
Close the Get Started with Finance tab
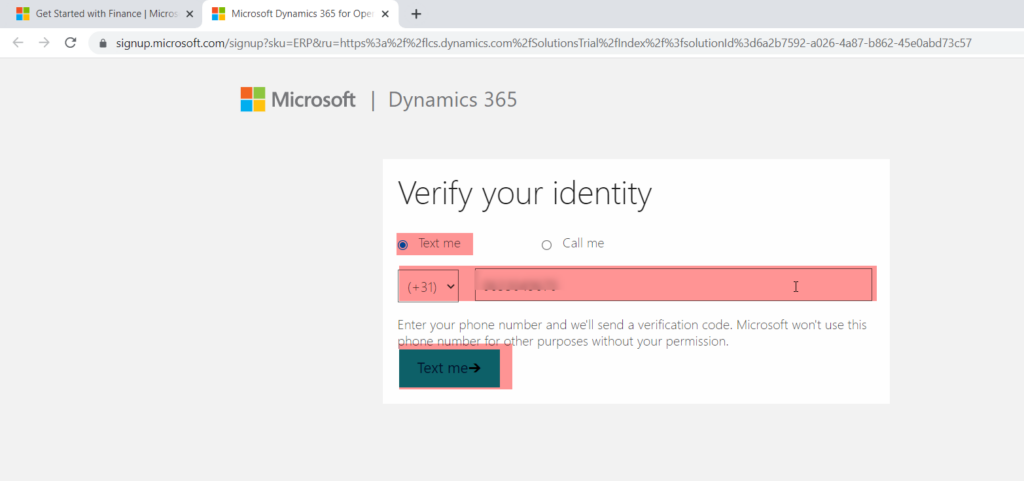[189, 14]
